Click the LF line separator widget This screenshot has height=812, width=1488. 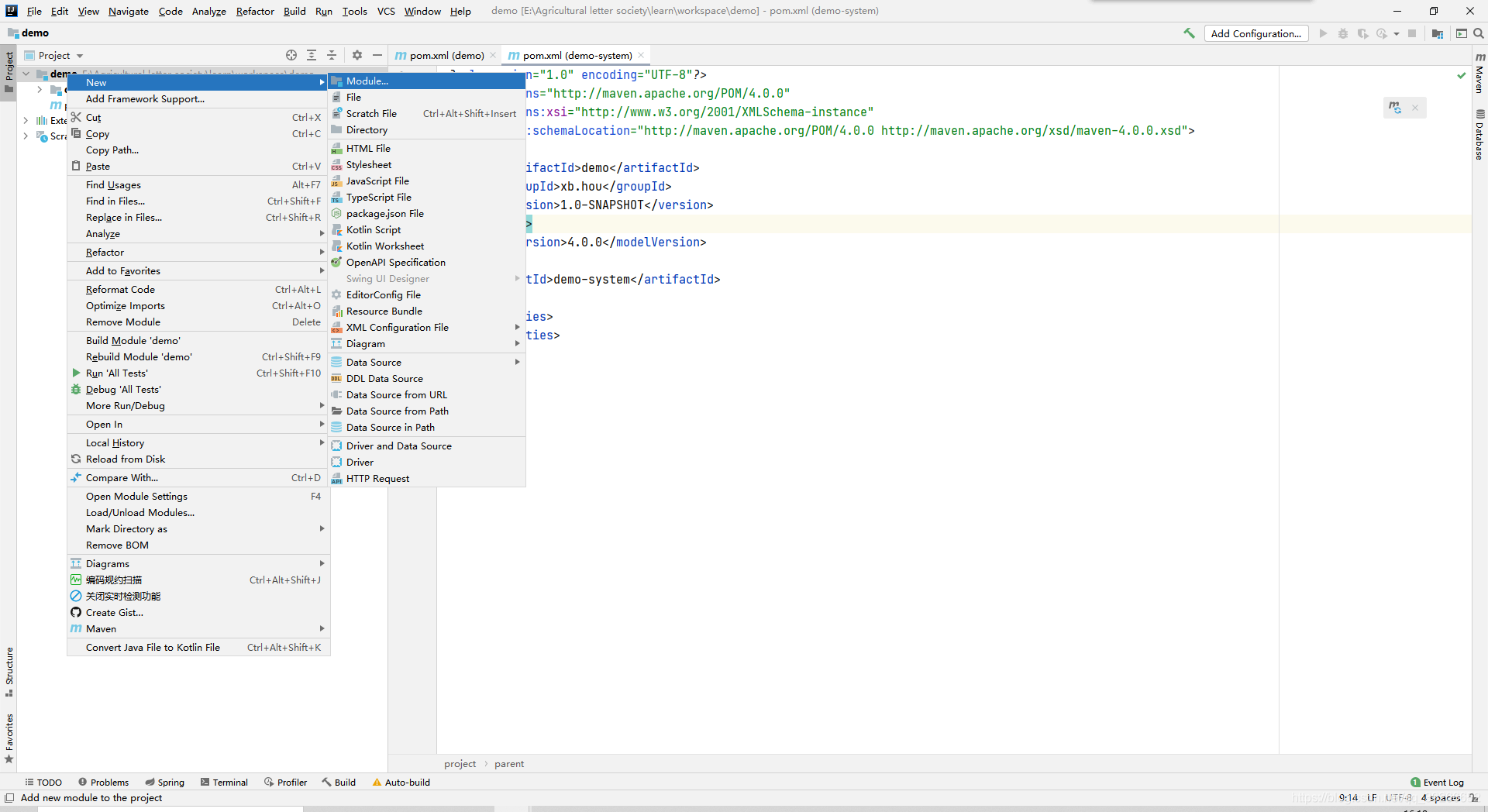click(1372, 797)
